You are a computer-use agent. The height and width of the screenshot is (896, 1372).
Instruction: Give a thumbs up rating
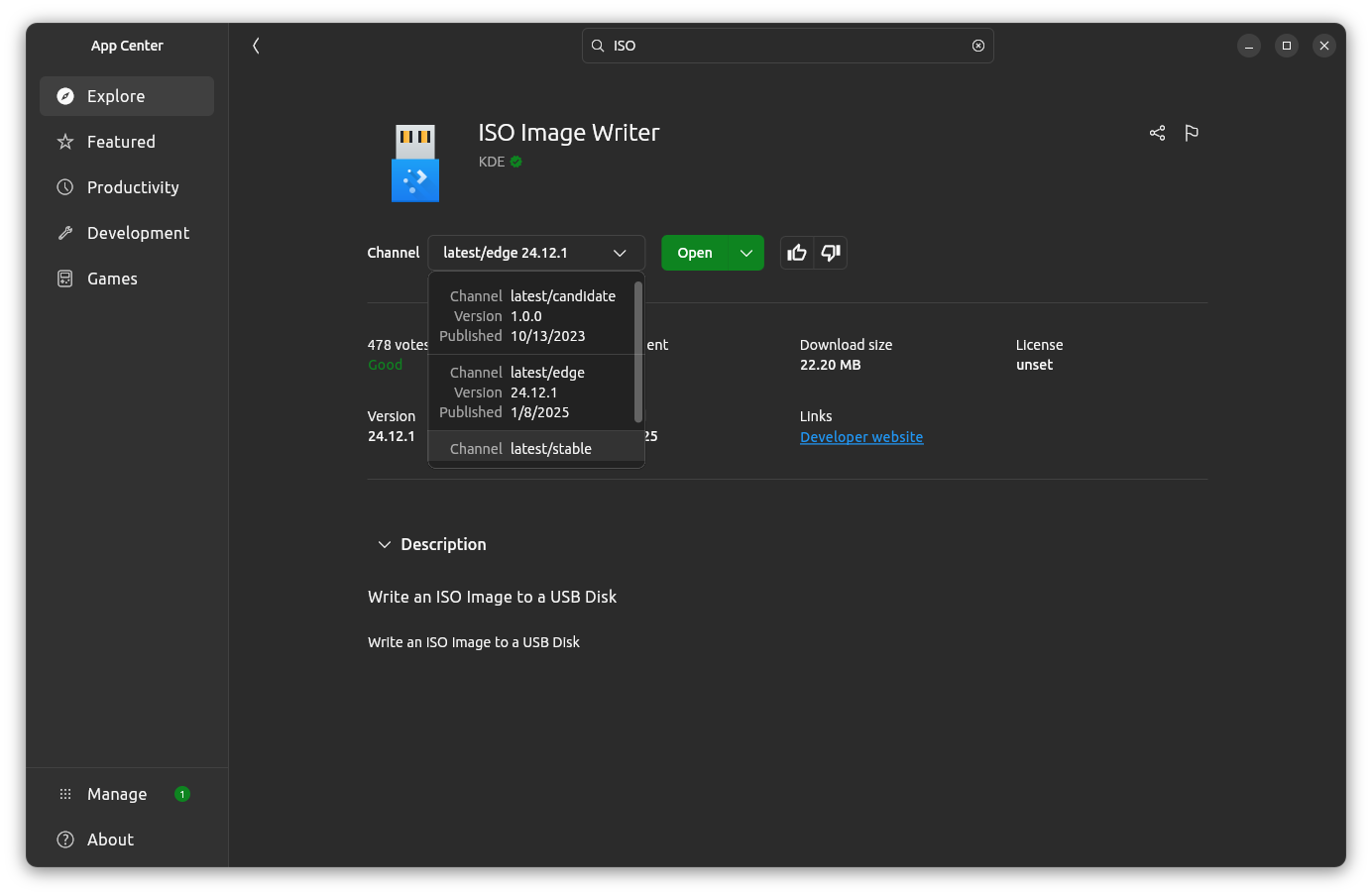point(797,253)
